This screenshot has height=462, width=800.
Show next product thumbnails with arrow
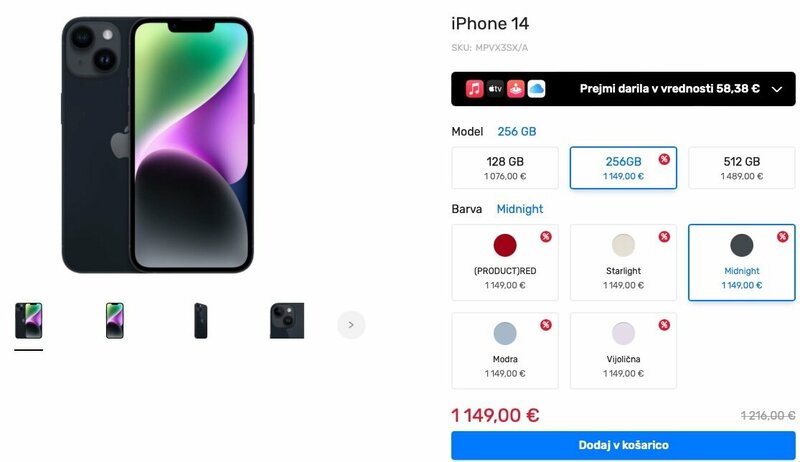351,325
